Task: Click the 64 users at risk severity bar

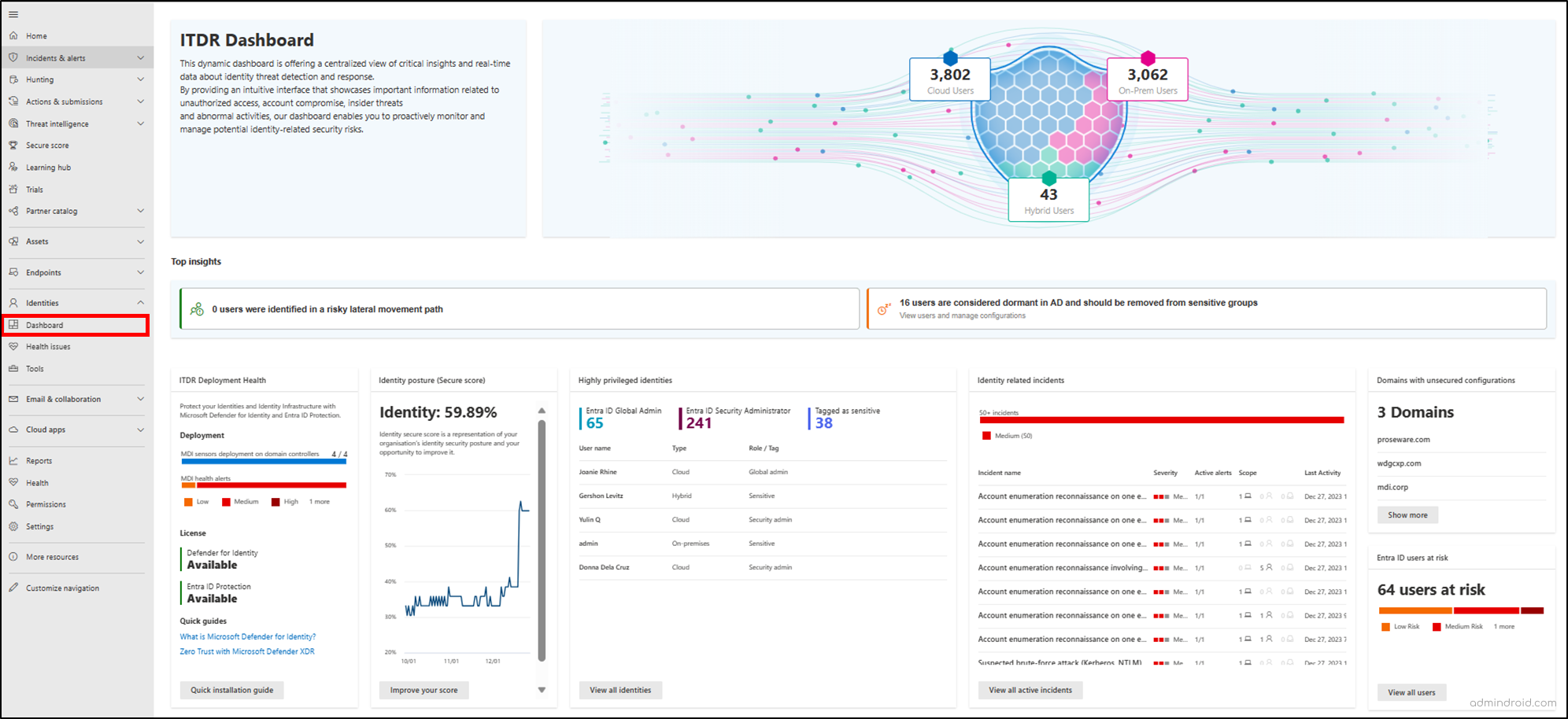Action: click(x=1461, y=610)
